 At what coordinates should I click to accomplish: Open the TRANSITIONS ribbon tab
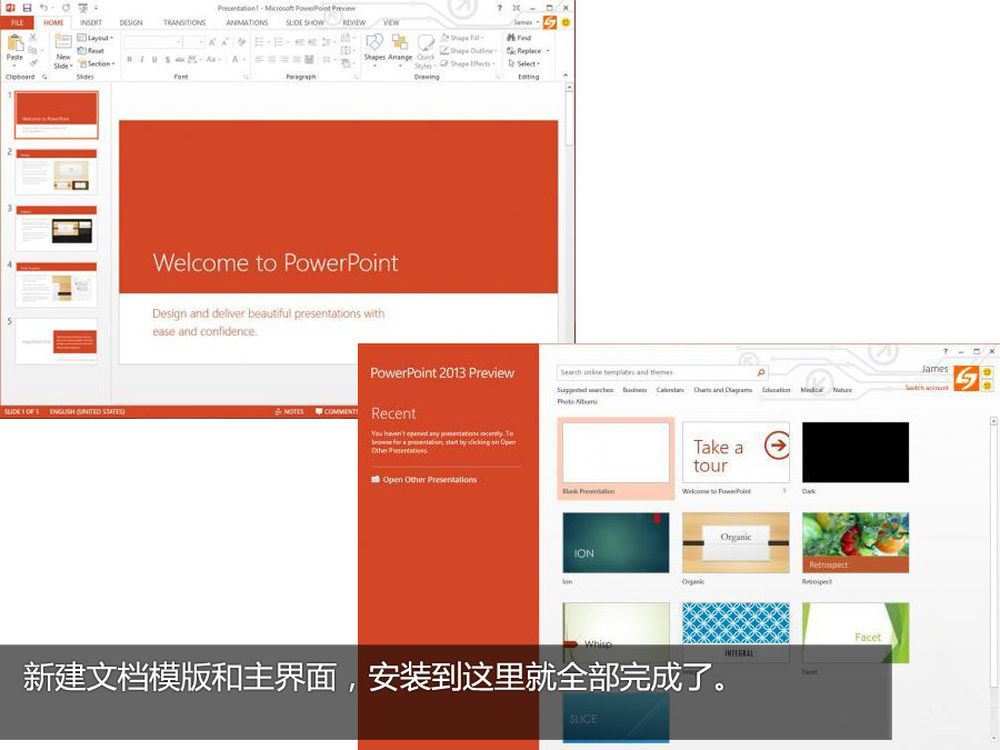184,22
